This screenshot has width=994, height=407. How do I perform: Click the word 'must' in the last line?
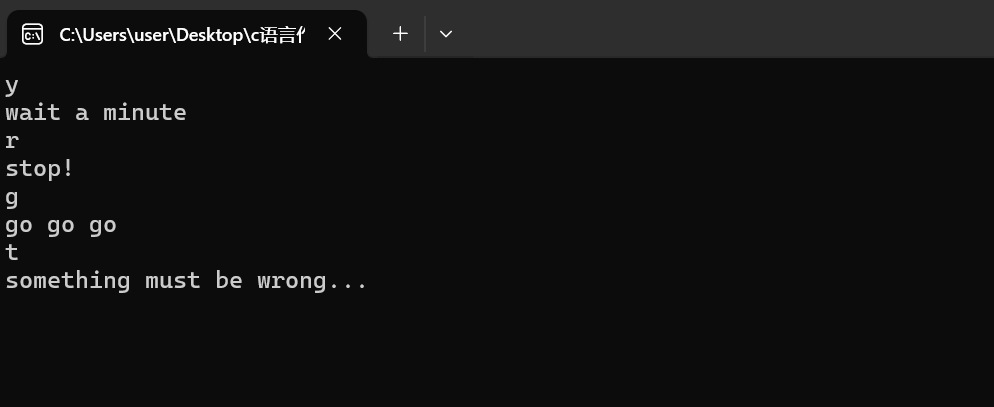click(172, 281)
